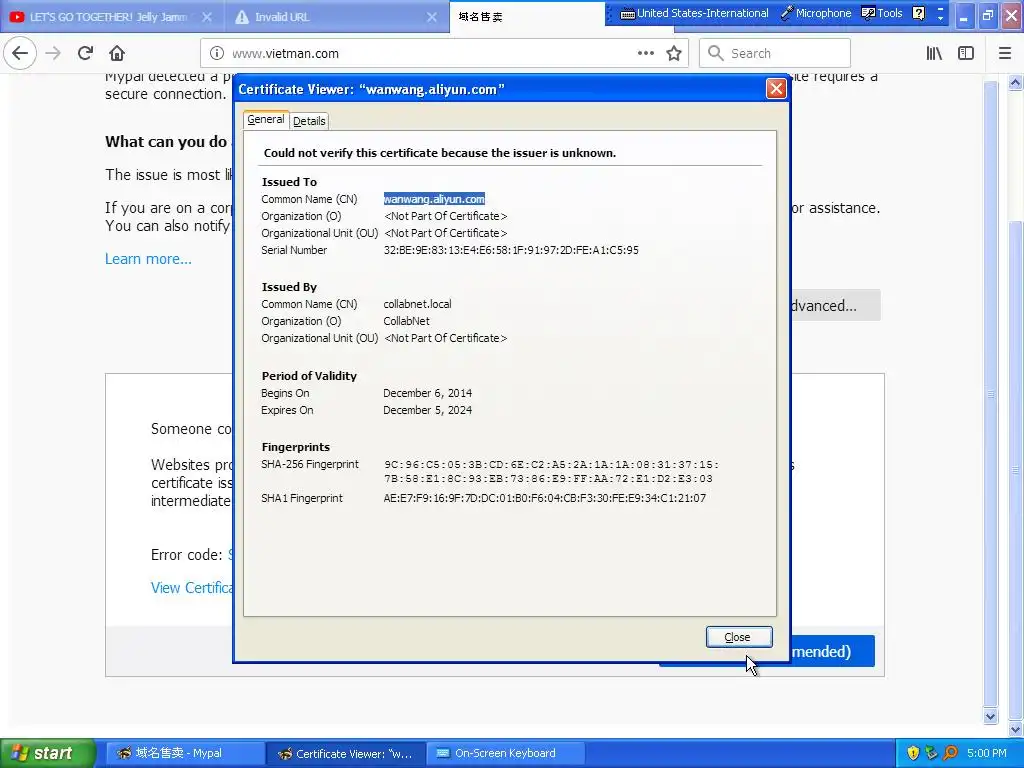Click the Advanced button behind the dialog
This screenshot has width=1024, height=768.
[x=835, y=306]
